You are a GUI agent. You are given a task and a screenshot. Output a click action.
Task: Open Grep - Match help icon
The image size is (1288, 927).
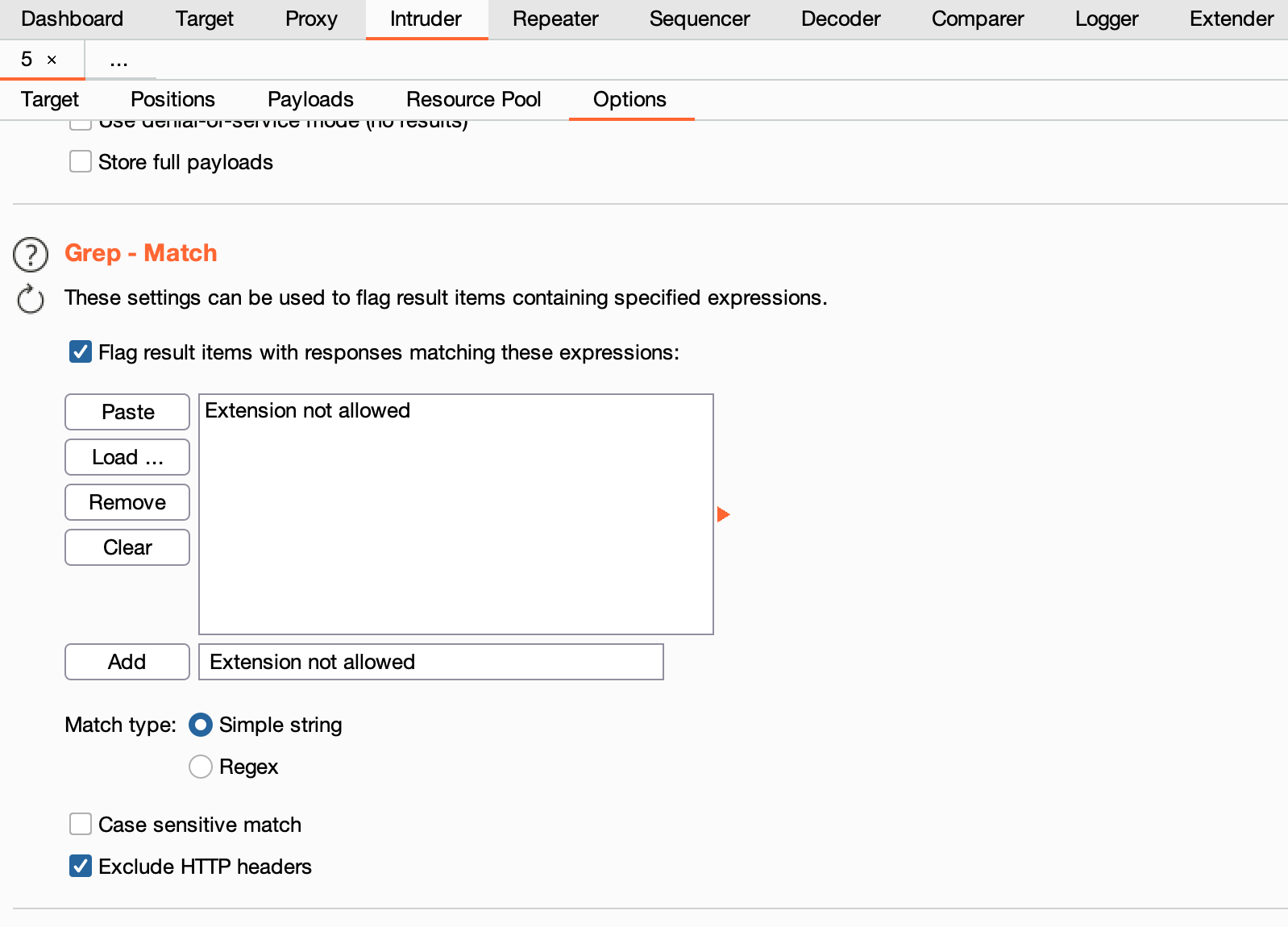31,255
